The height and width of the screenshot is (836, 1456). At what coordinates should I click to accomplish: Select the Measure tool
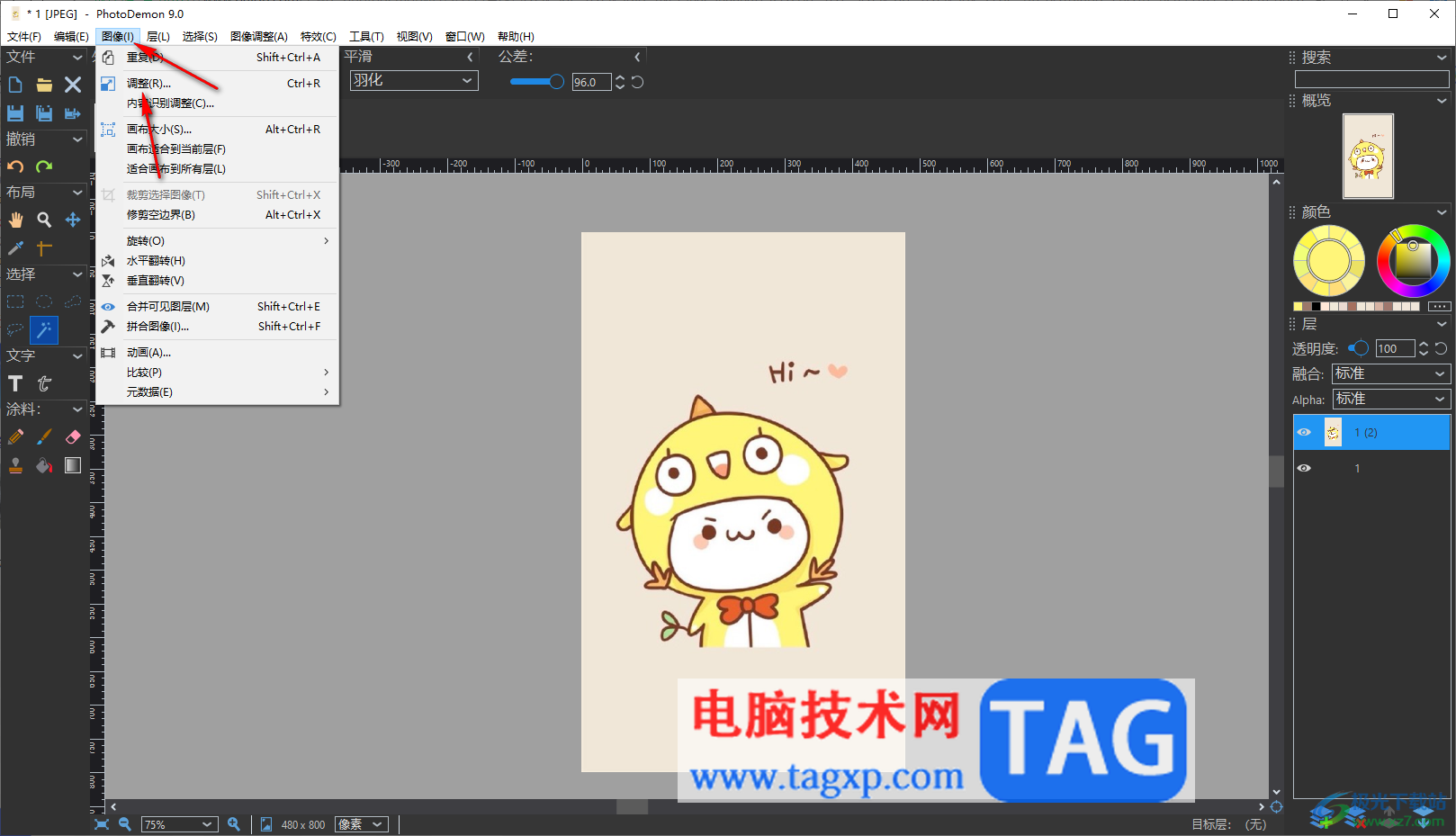[44, 248]
